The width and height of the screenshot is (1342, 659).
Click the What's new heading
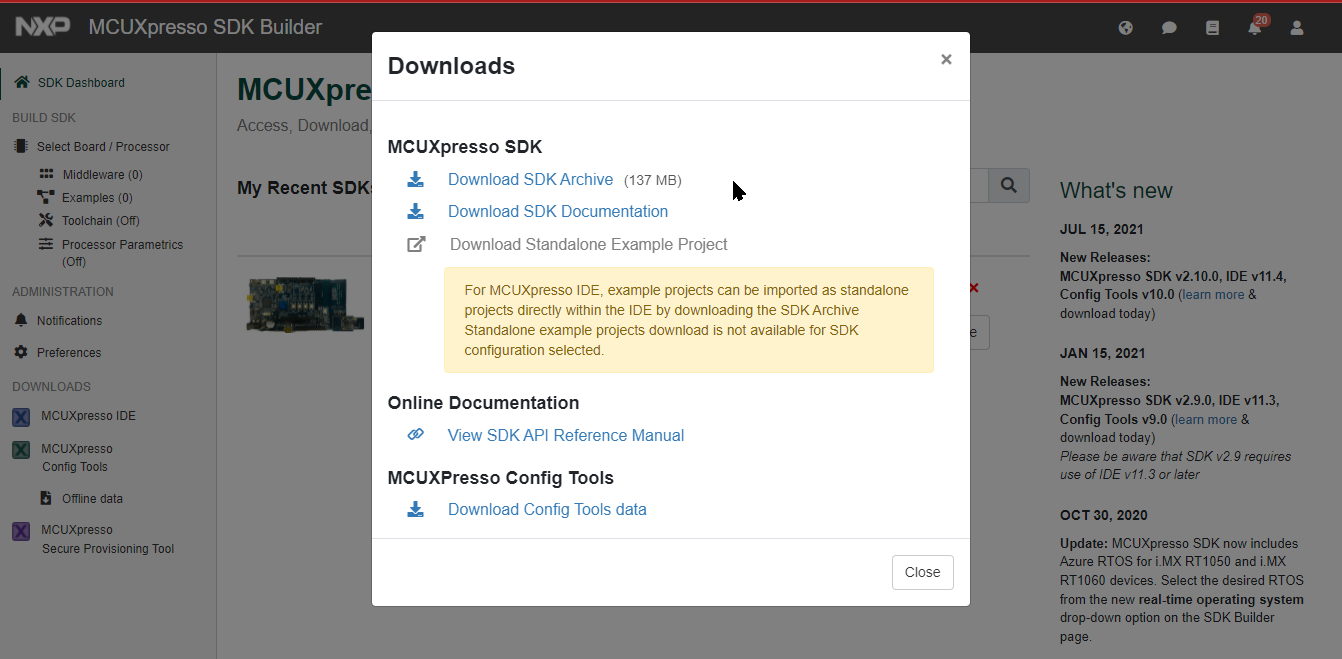[1116, 191]
